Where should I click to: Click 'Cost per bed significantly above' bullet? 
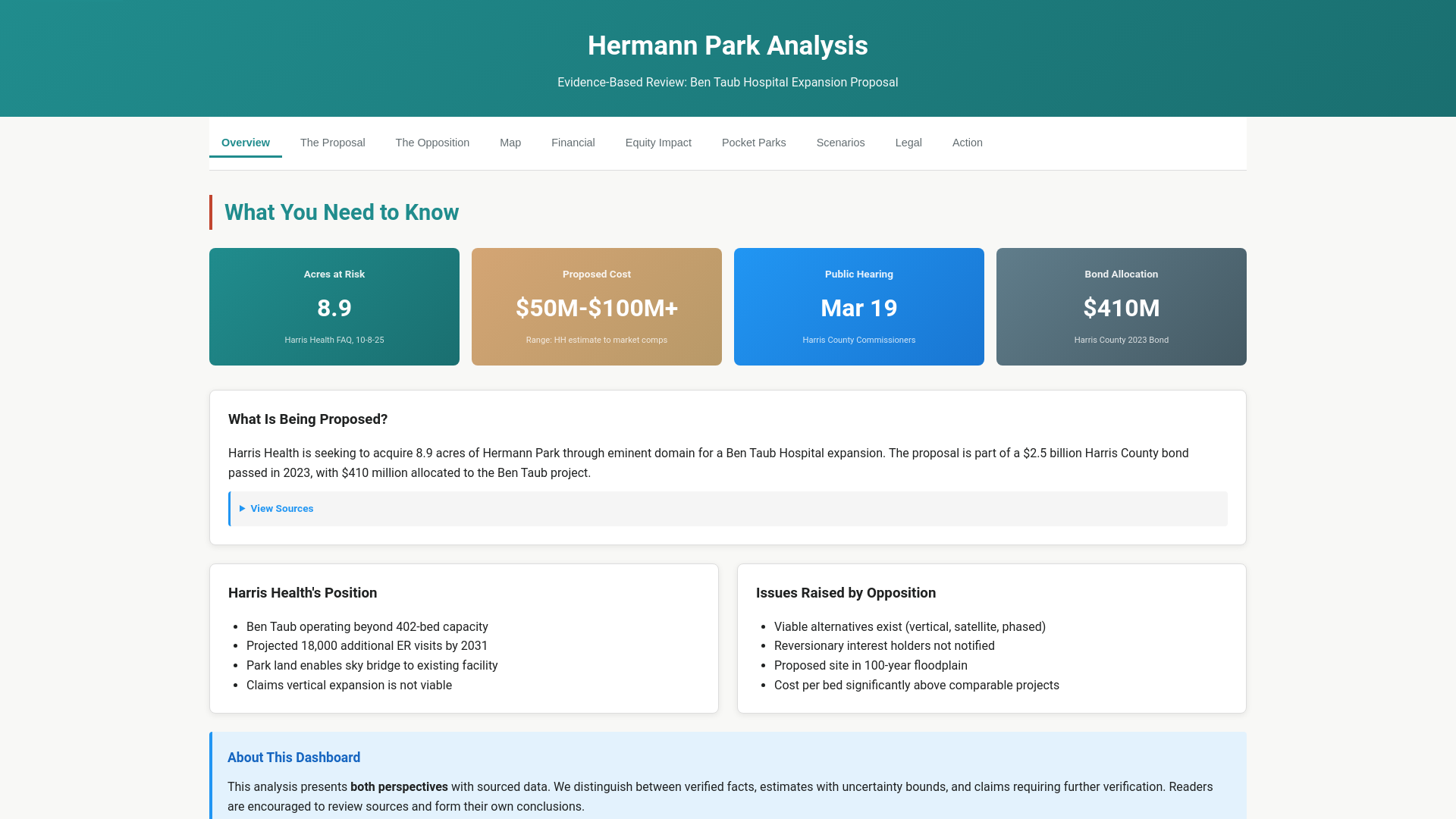coord(917,686)
